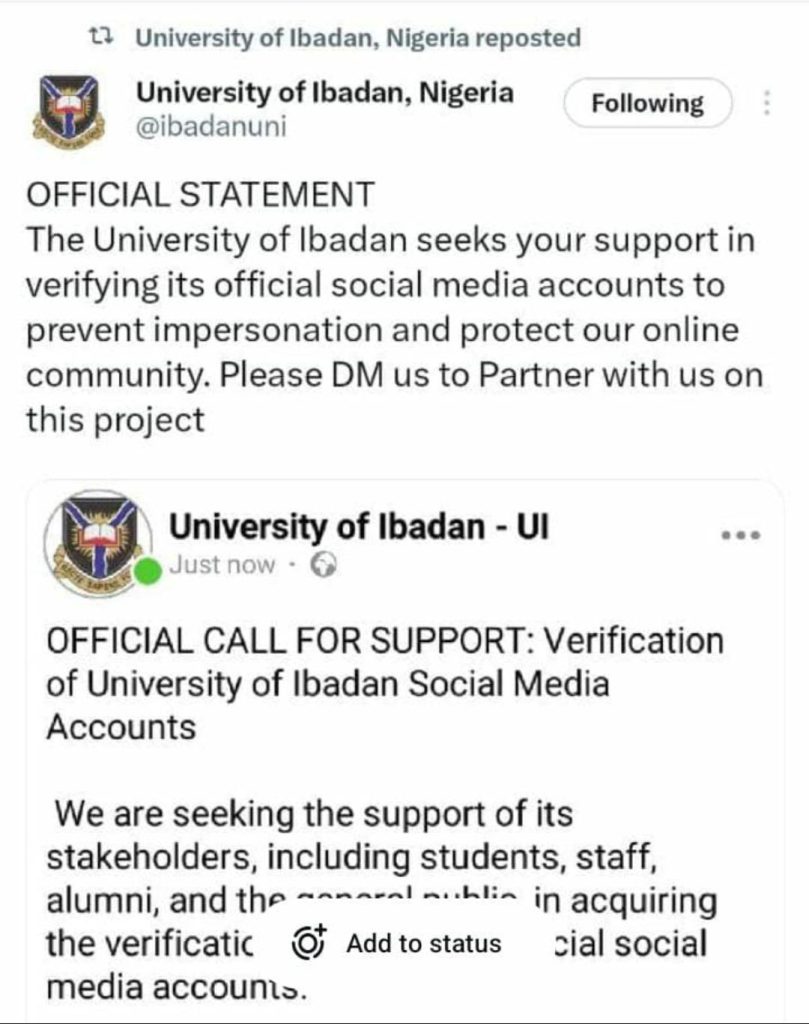Tap the Add to status label

coord(423,943)
